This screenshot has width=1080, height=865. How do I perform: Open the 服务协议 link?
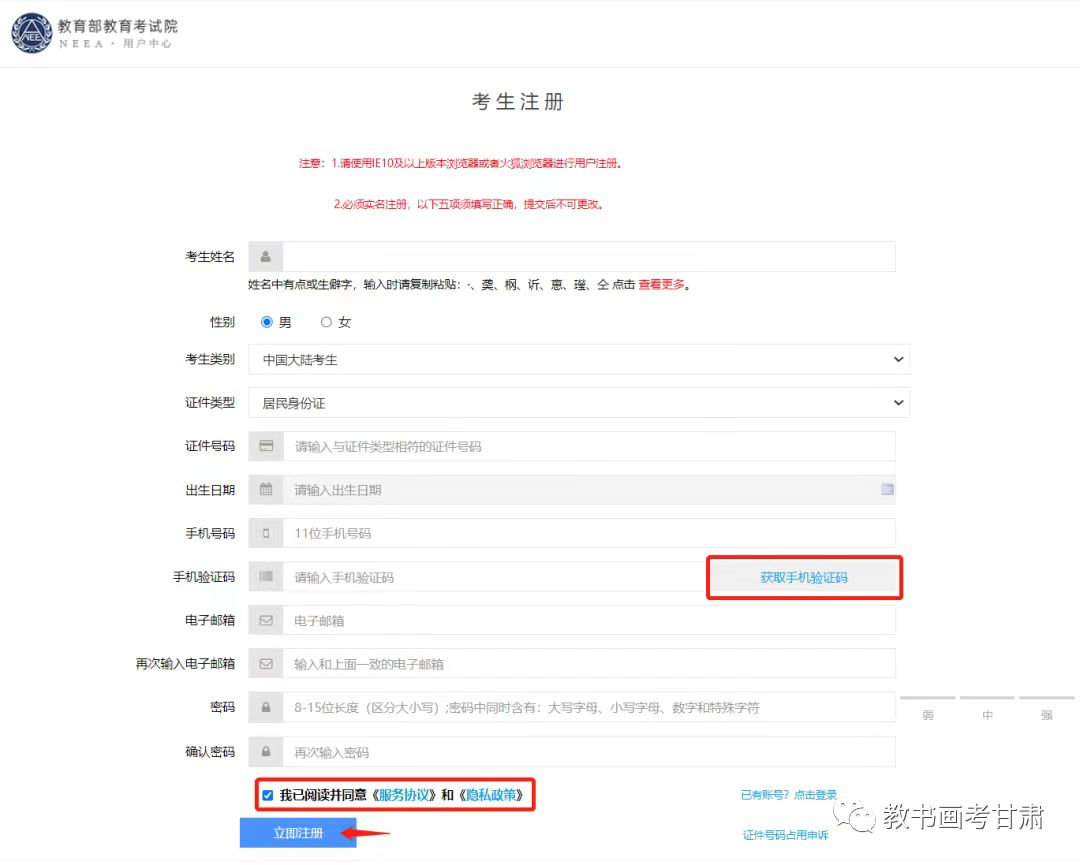point(404,796)
